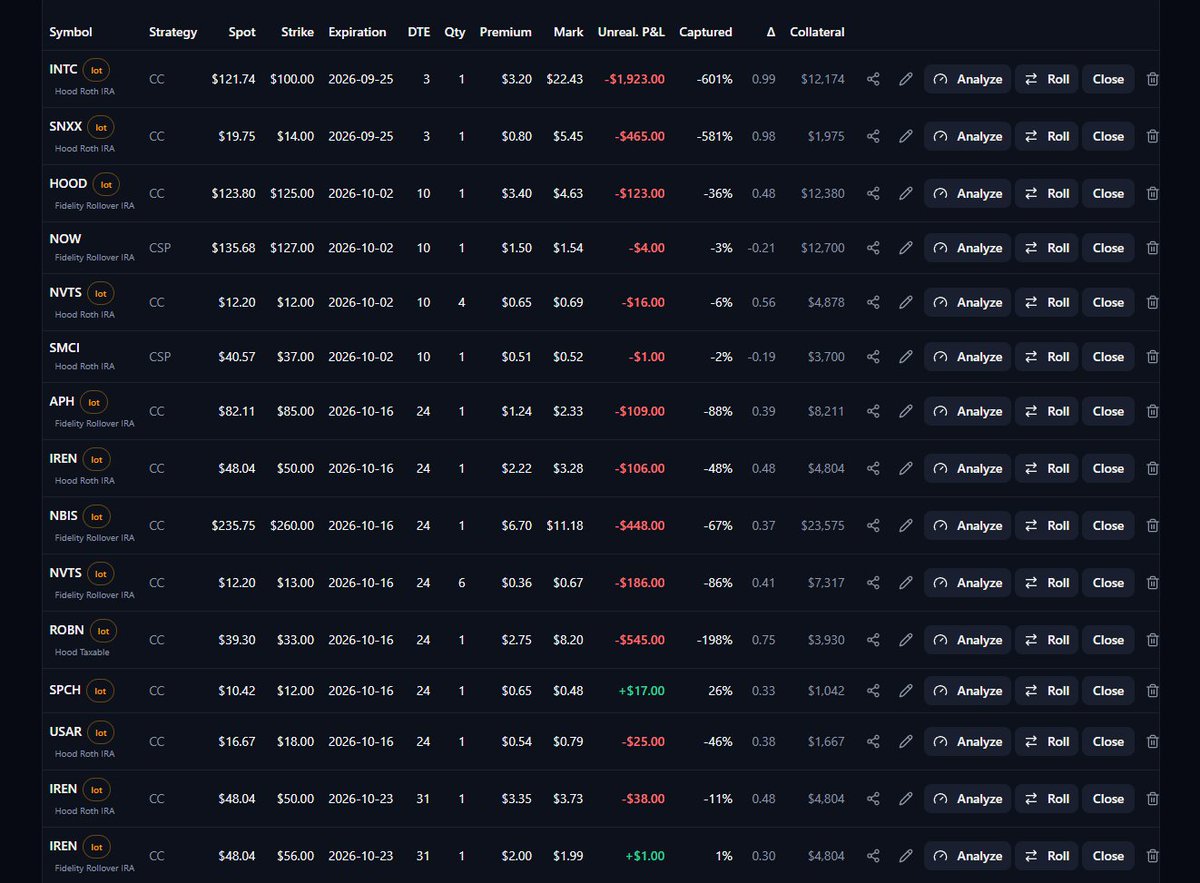The width and height of the screenshot is (1200, 883).
Task: Delete the INTC position with the trash icon
Action: [1152, 79]
